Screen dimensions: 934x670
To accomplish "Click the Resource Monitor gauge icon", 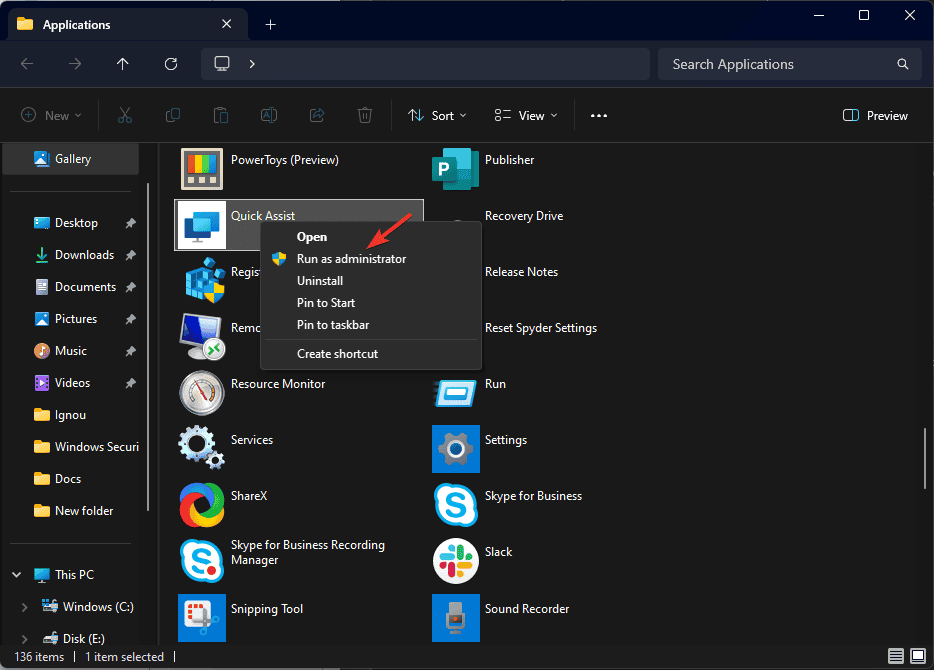I will tap(202, 392).
